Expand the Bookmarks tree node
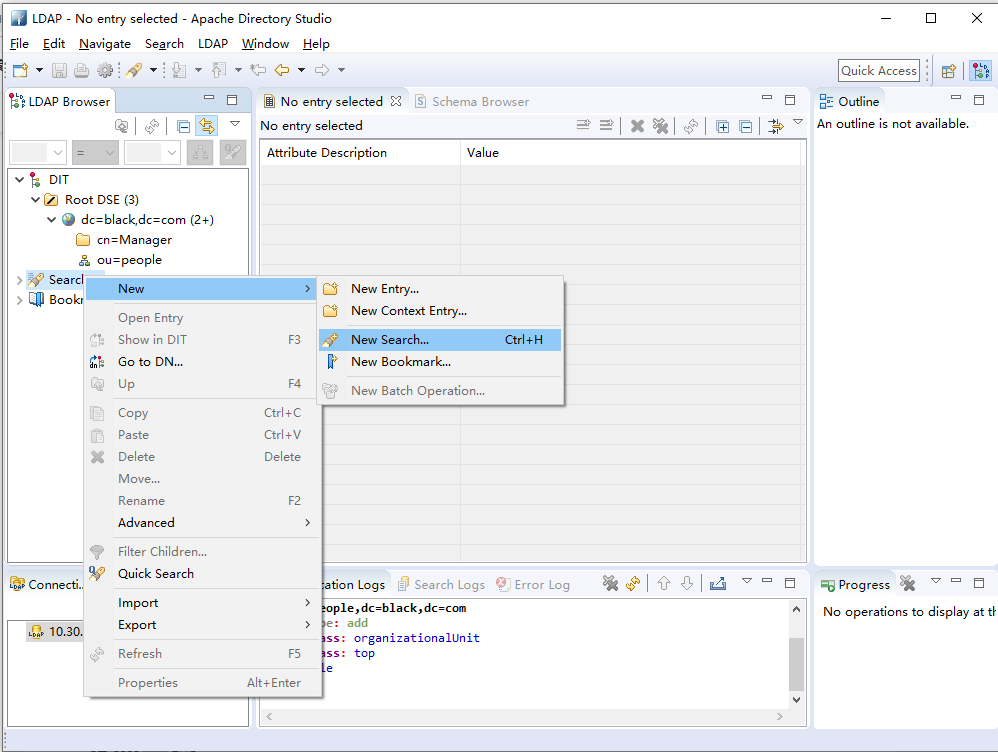Image resolution: width=998 pixels, height=752 pixels. (x=19, y=300)
